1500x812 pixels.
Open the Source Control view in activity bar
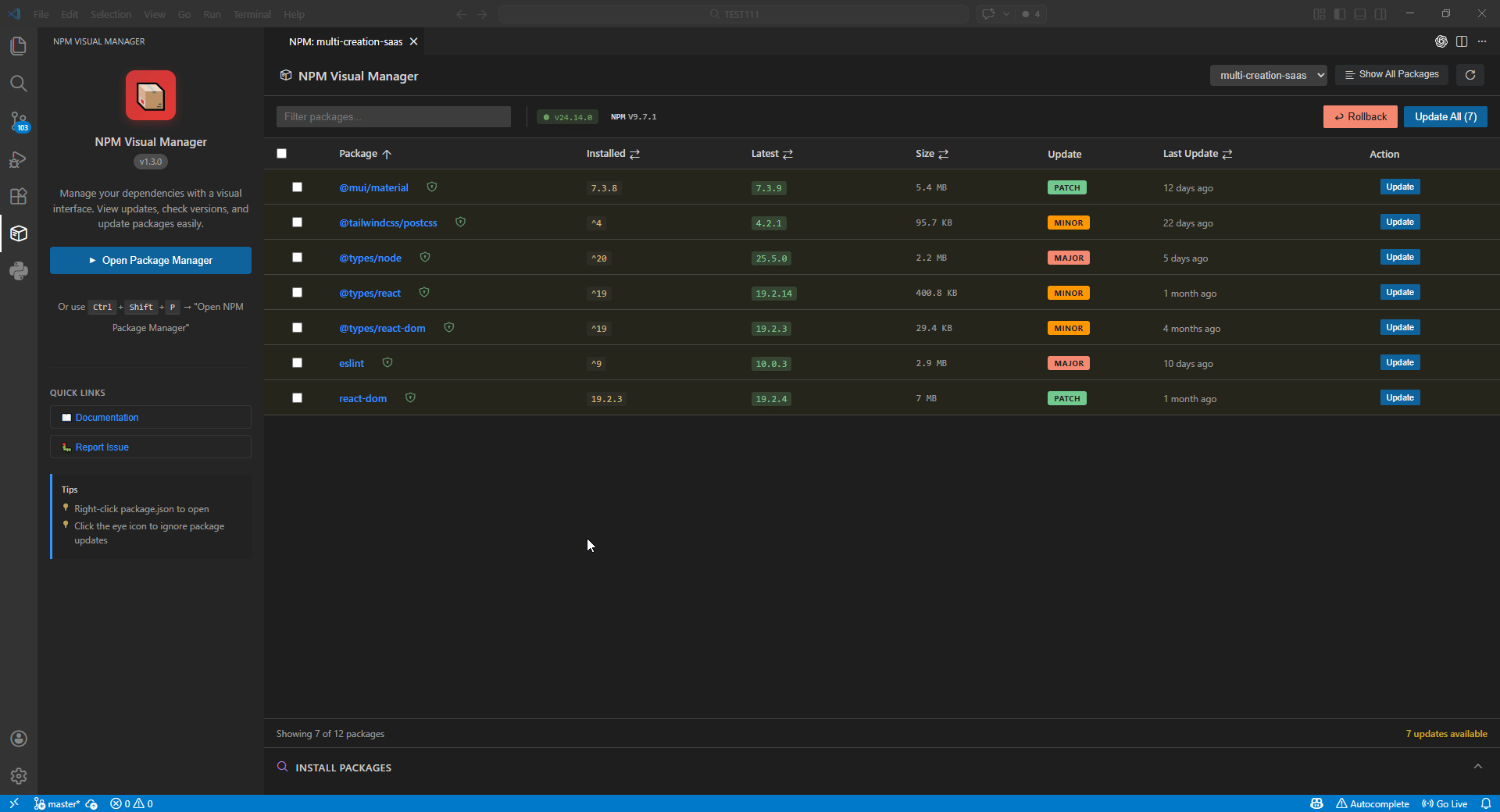tap(19, 122)
